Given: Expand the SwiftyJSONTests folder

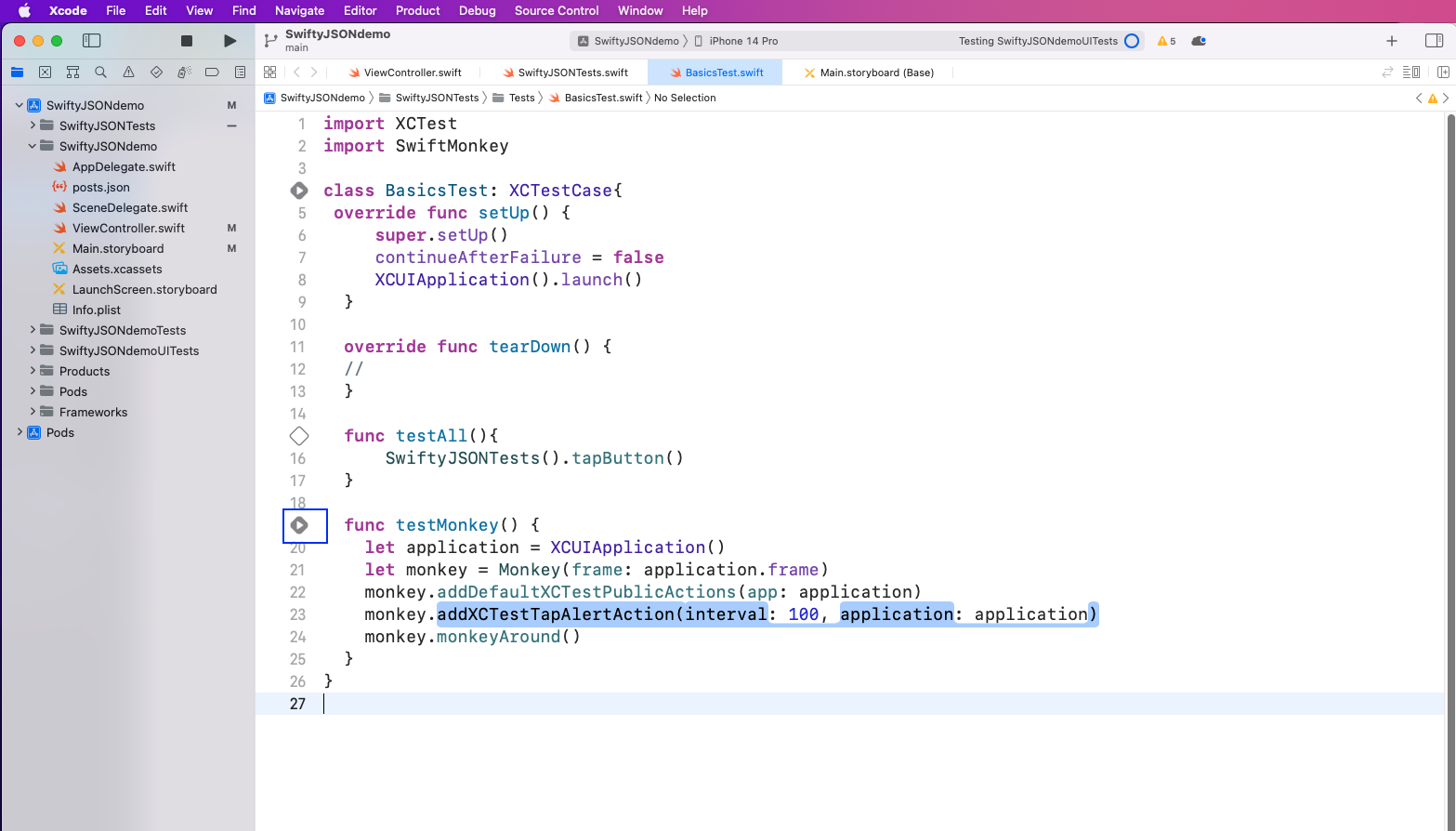Looking at the screenshot, I should [x=33, y=125].
